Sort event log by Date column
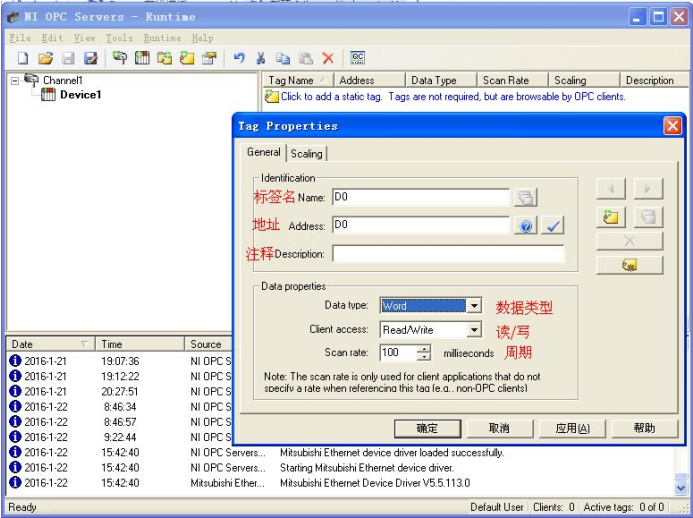 click(x=50, y=344)
